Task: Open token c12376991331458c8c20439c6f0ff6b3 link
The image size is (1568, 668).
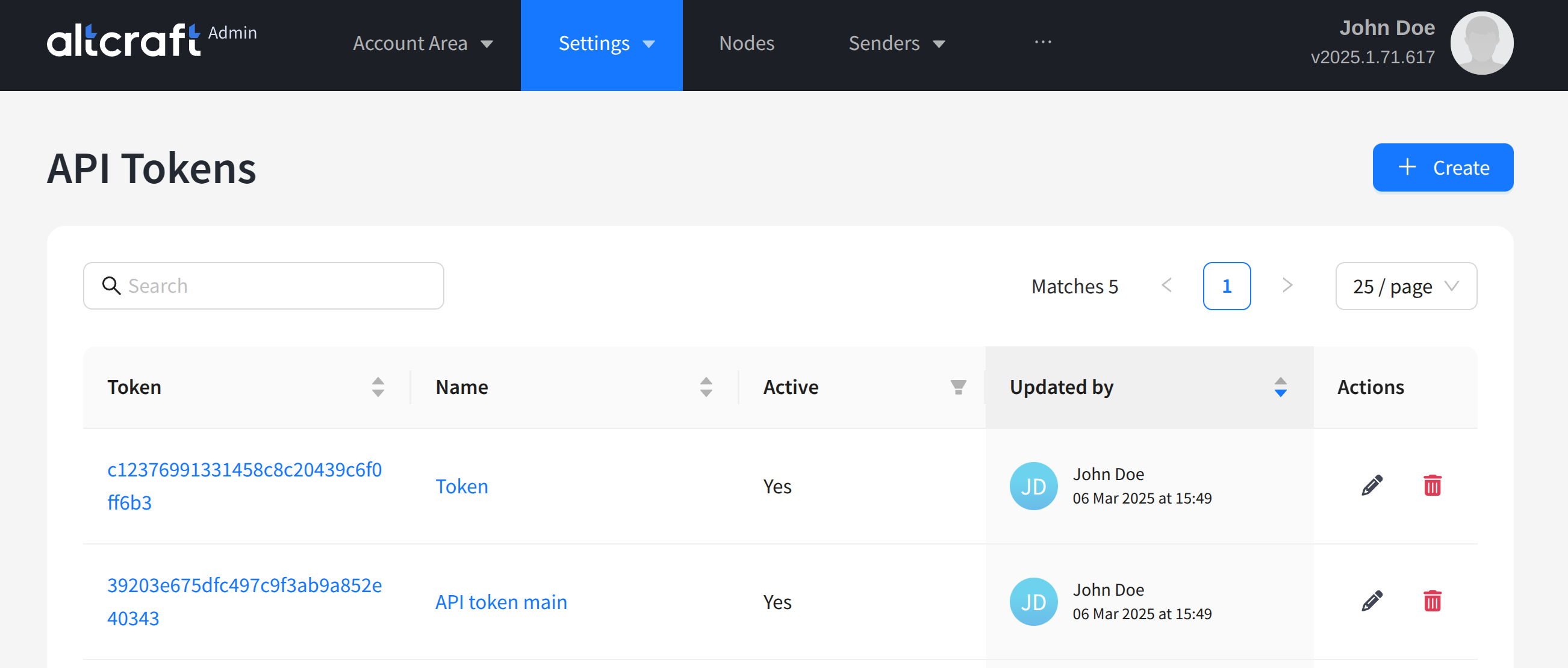Action: point(244,485)
